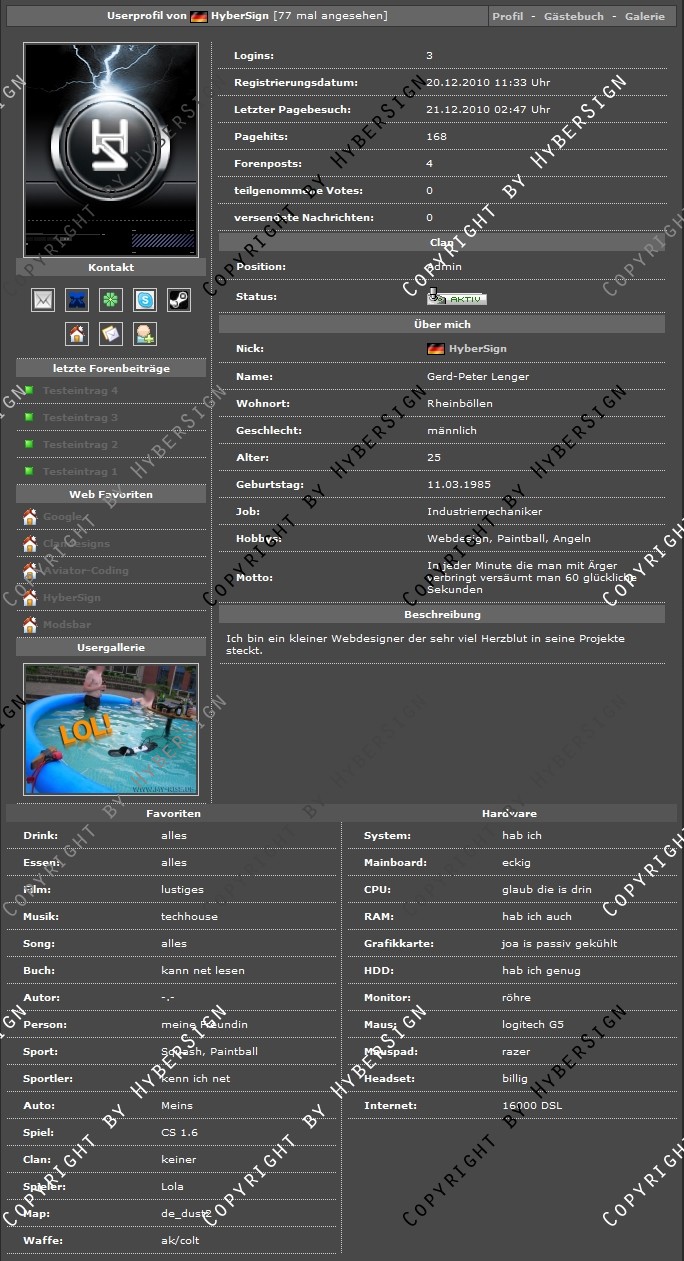Screen dimensions: 684x1261
Task: Click the Buch value kann net lesen
Action: click(x=203, y=970)
